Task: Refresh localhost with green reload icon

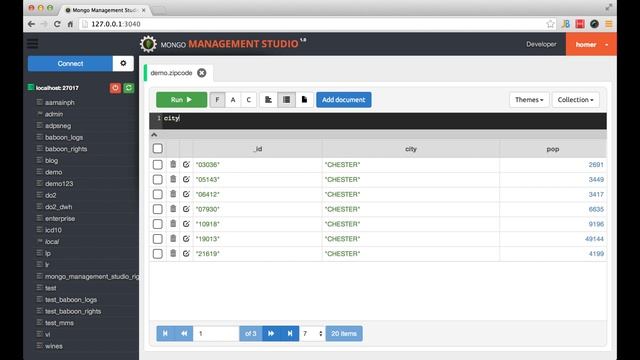Action: [129, 88]
